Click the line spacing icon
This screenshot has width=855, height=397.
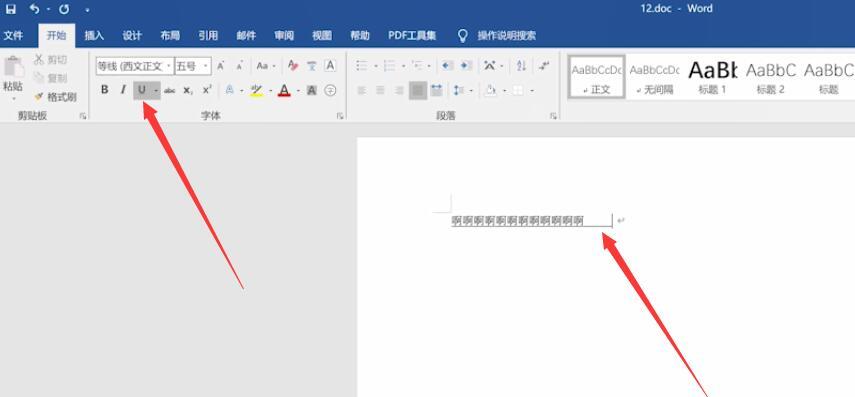click(459, 90)
